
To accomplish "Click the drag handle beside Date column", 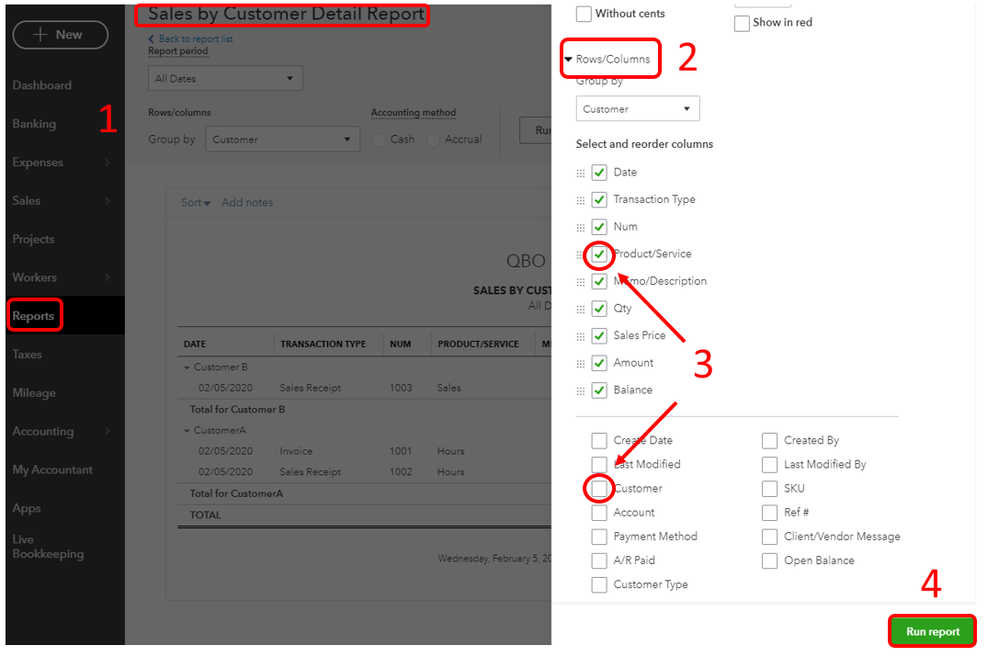I will tap(580, 173).
